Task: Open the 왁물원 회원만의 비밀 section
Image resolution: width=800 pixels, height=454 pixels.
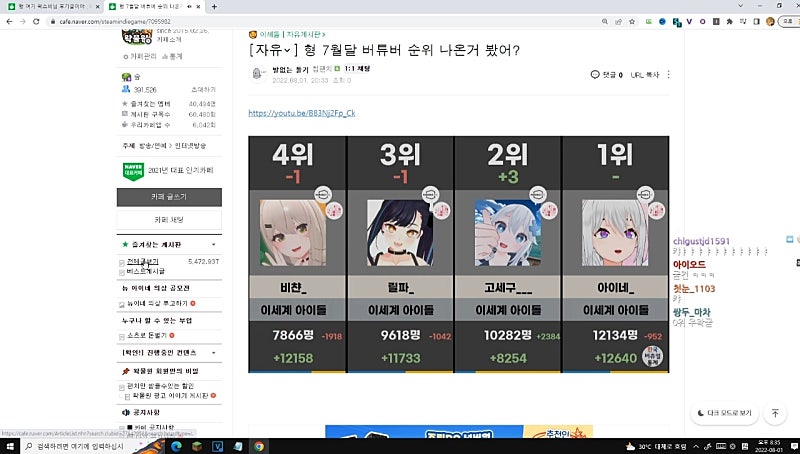Action: [x=165, y=371]
